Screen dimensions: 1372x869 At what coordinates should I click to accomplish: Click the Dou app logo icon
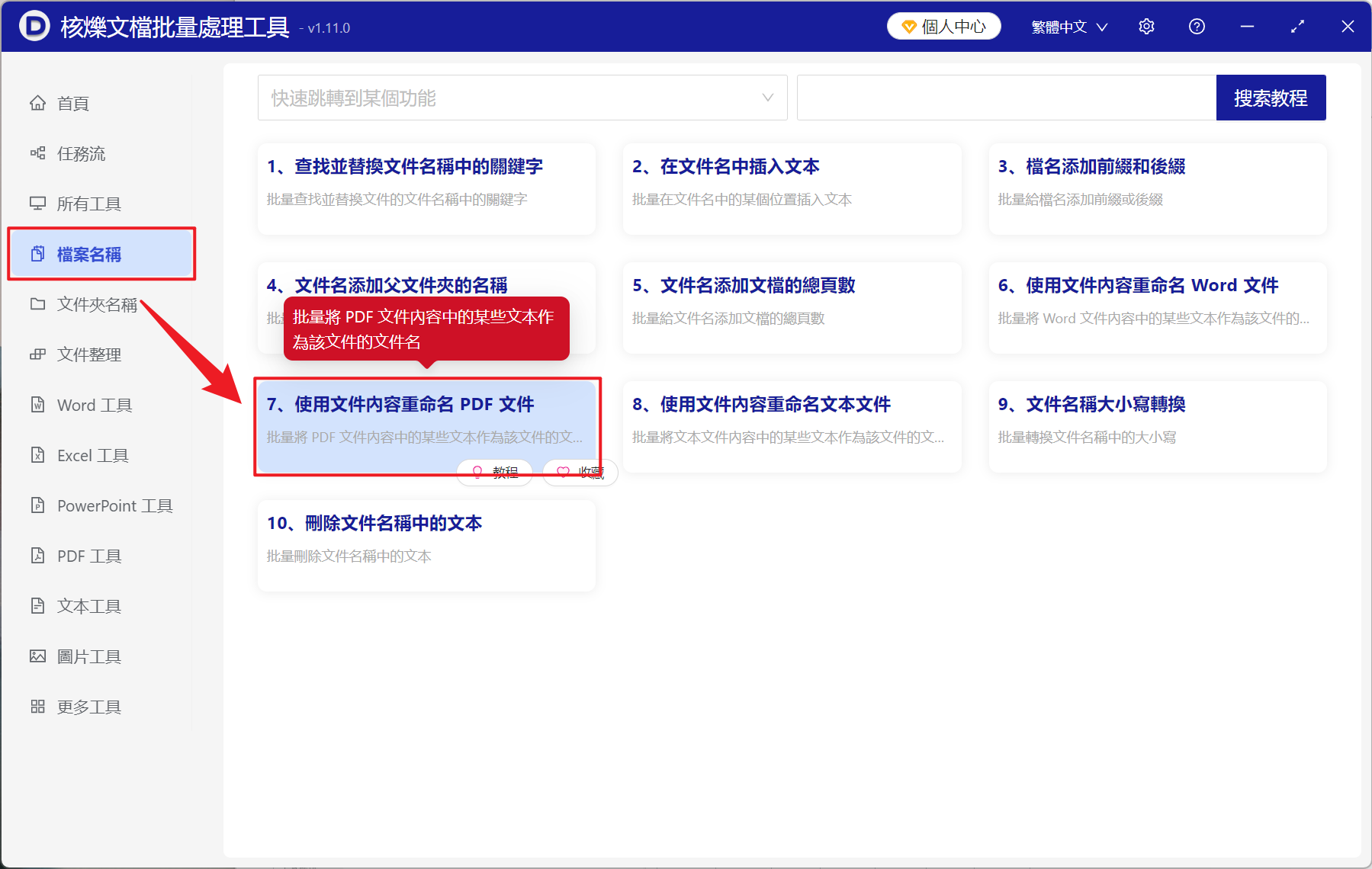pos(34,26)
